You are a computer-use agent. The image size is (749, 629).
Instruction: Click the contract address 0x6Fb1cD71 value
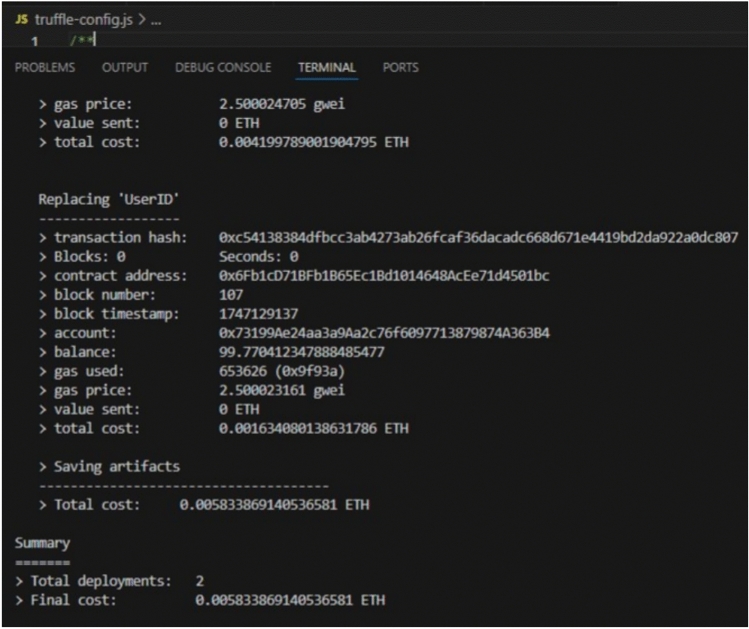(384, 276)
